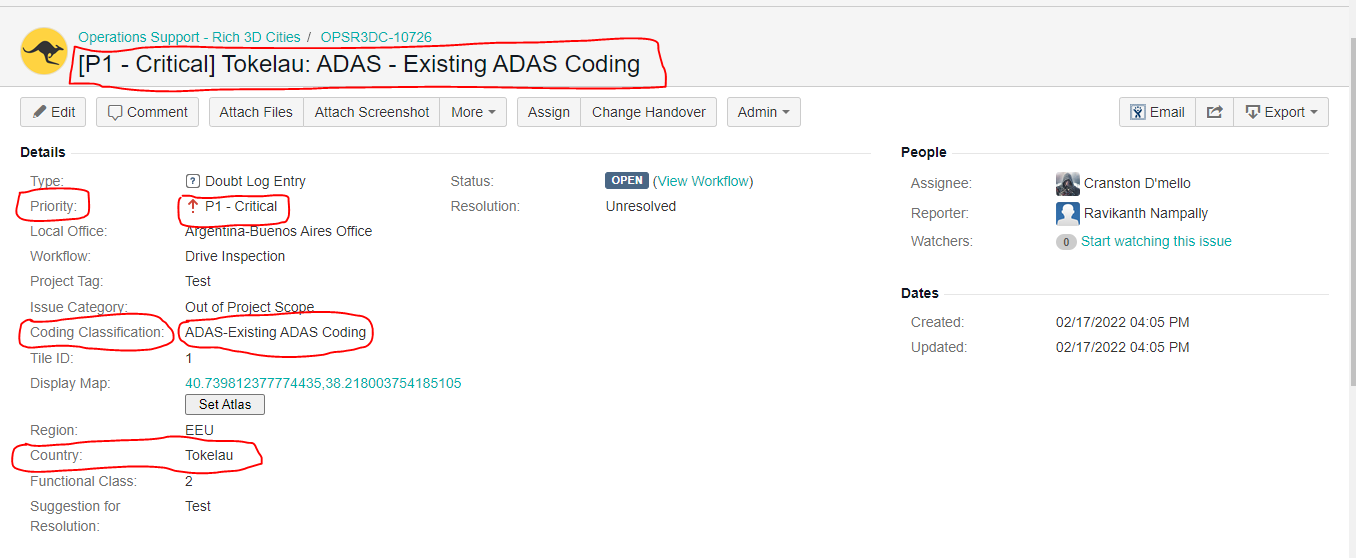
Task: Click Ravikanth Nampally's avatar
Action: [1068, 213]
